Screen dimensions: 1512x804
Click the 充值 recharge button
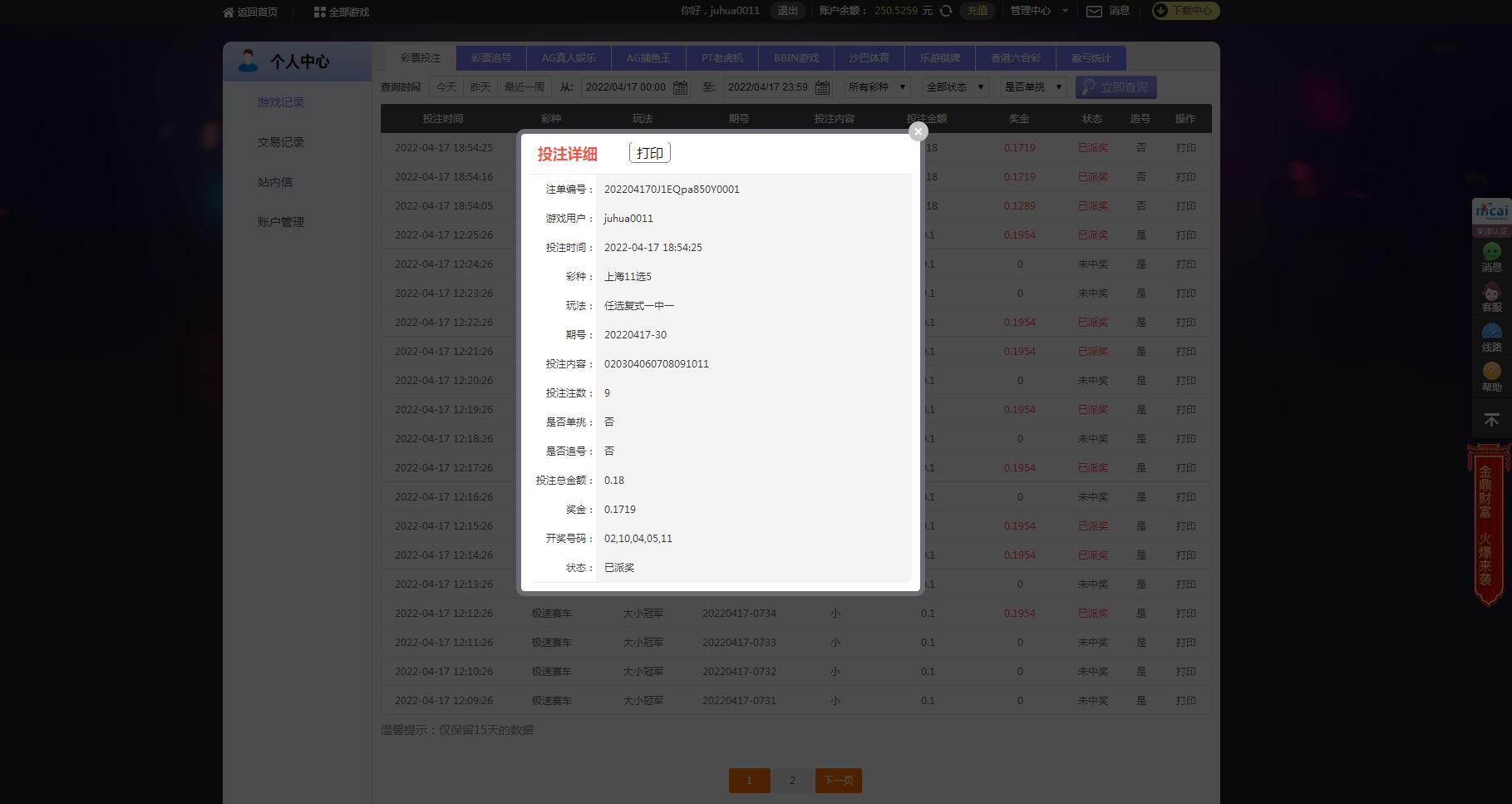tap(978, 11)
